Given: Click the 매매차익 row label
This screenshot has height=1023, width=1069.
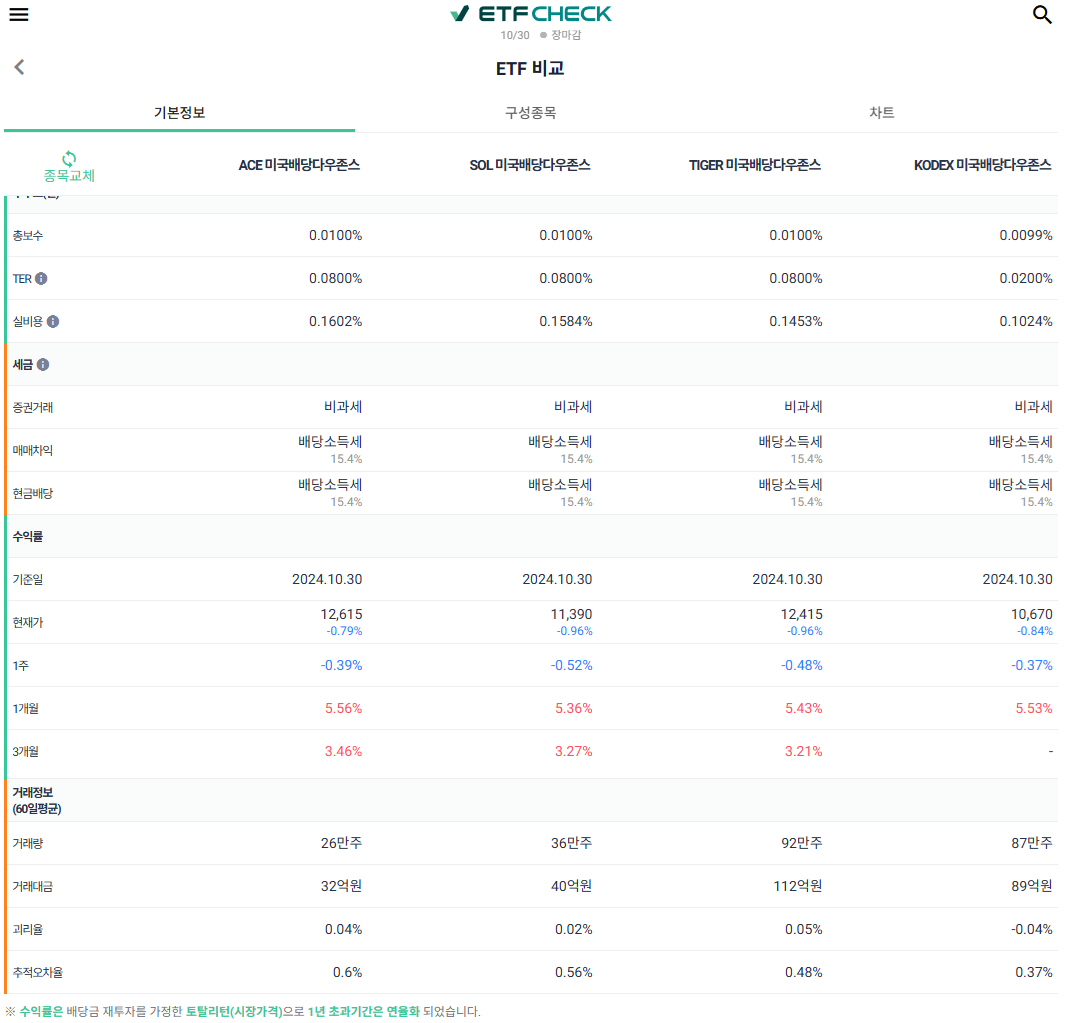Looking at the screenshot, I should (x=33, y=451).
